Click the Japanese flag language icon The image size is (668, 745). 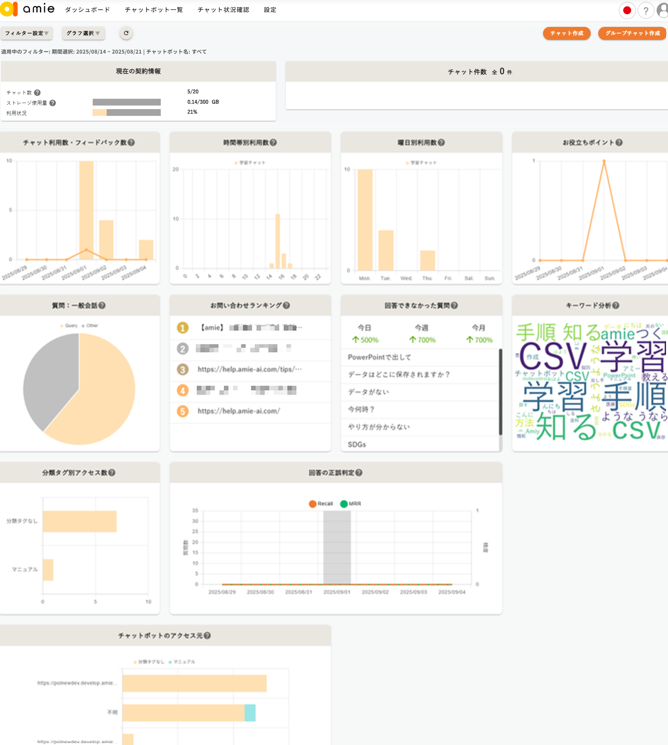click(627, 10)
